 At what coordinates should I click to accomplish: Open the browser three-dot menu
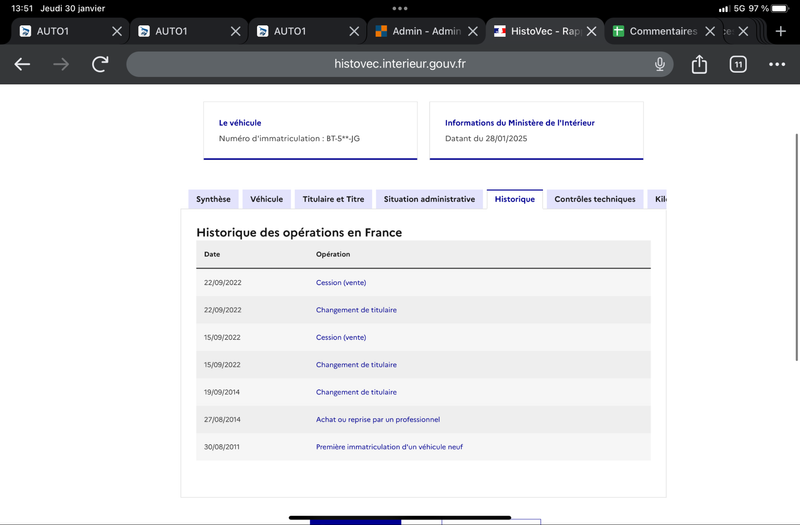click(777, 64)
